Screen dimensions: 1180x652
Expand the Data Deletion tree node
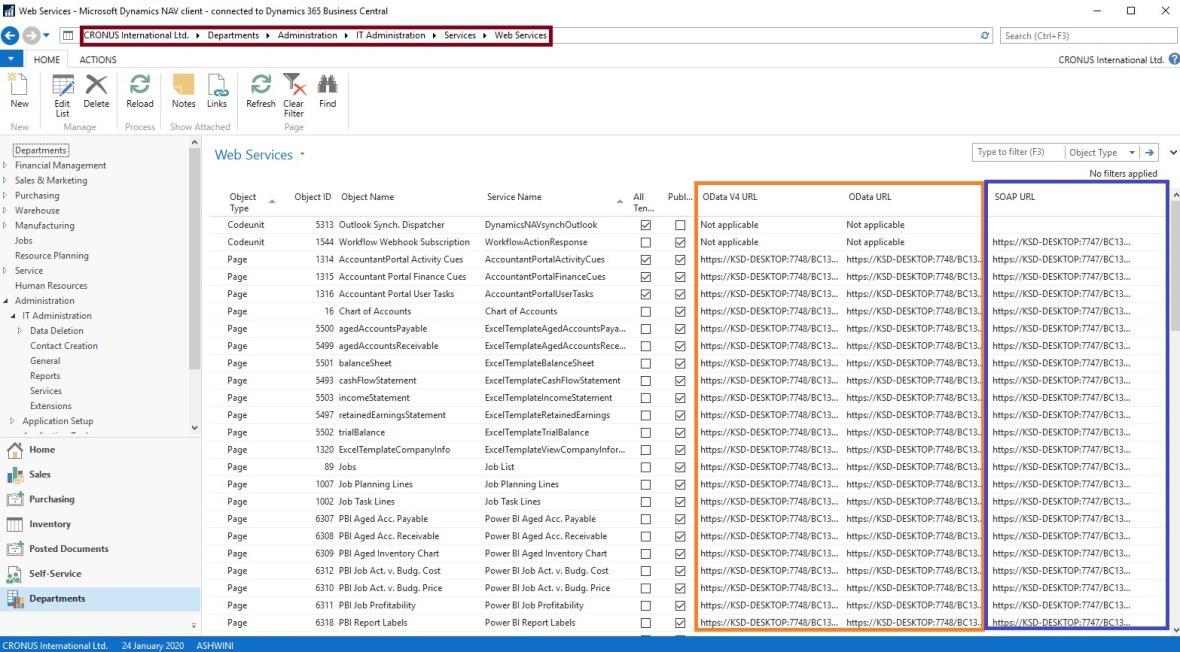[20, 331]
